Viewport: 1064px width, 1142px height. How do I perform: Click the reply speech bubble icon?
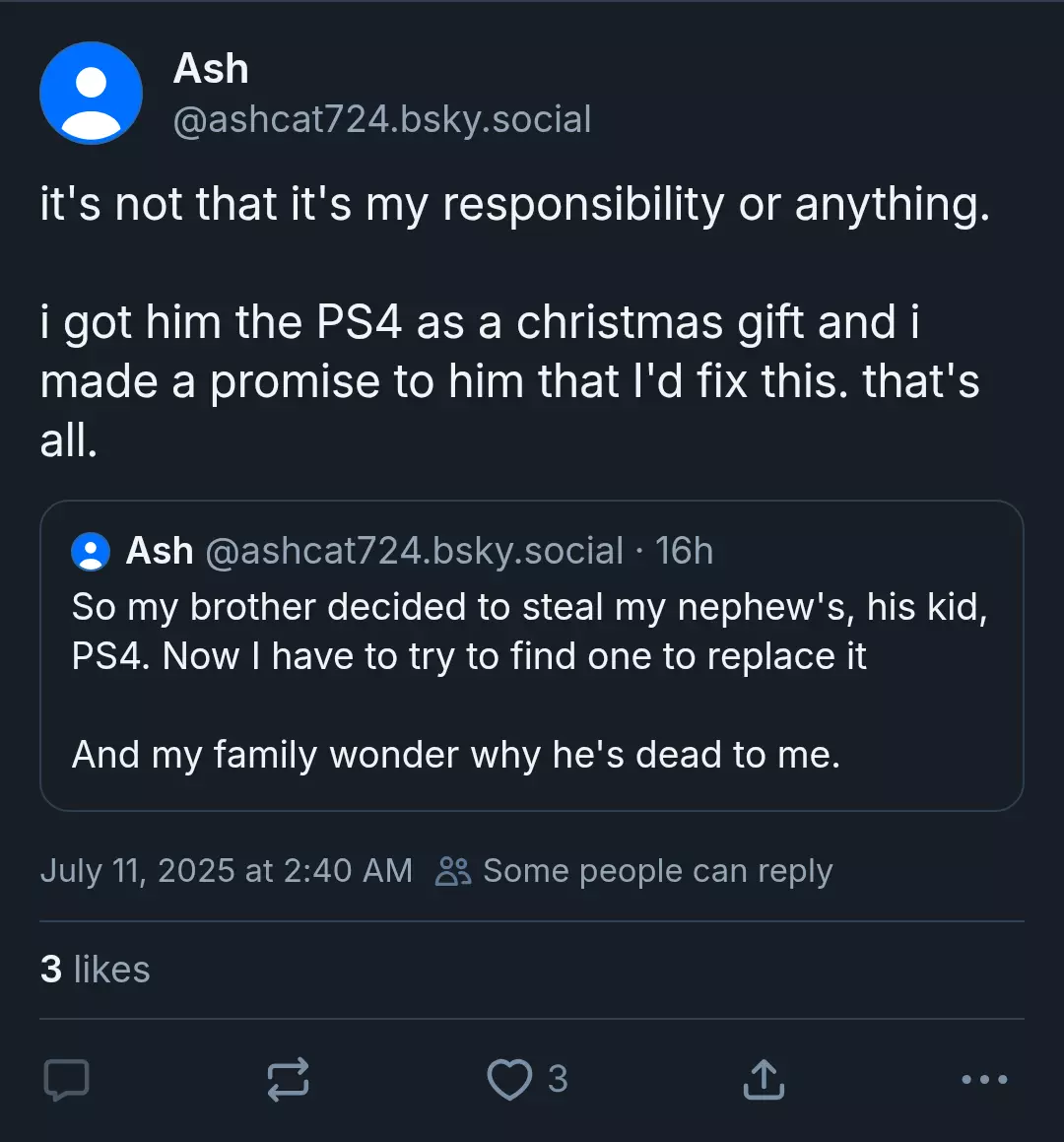click(66, 1079)
